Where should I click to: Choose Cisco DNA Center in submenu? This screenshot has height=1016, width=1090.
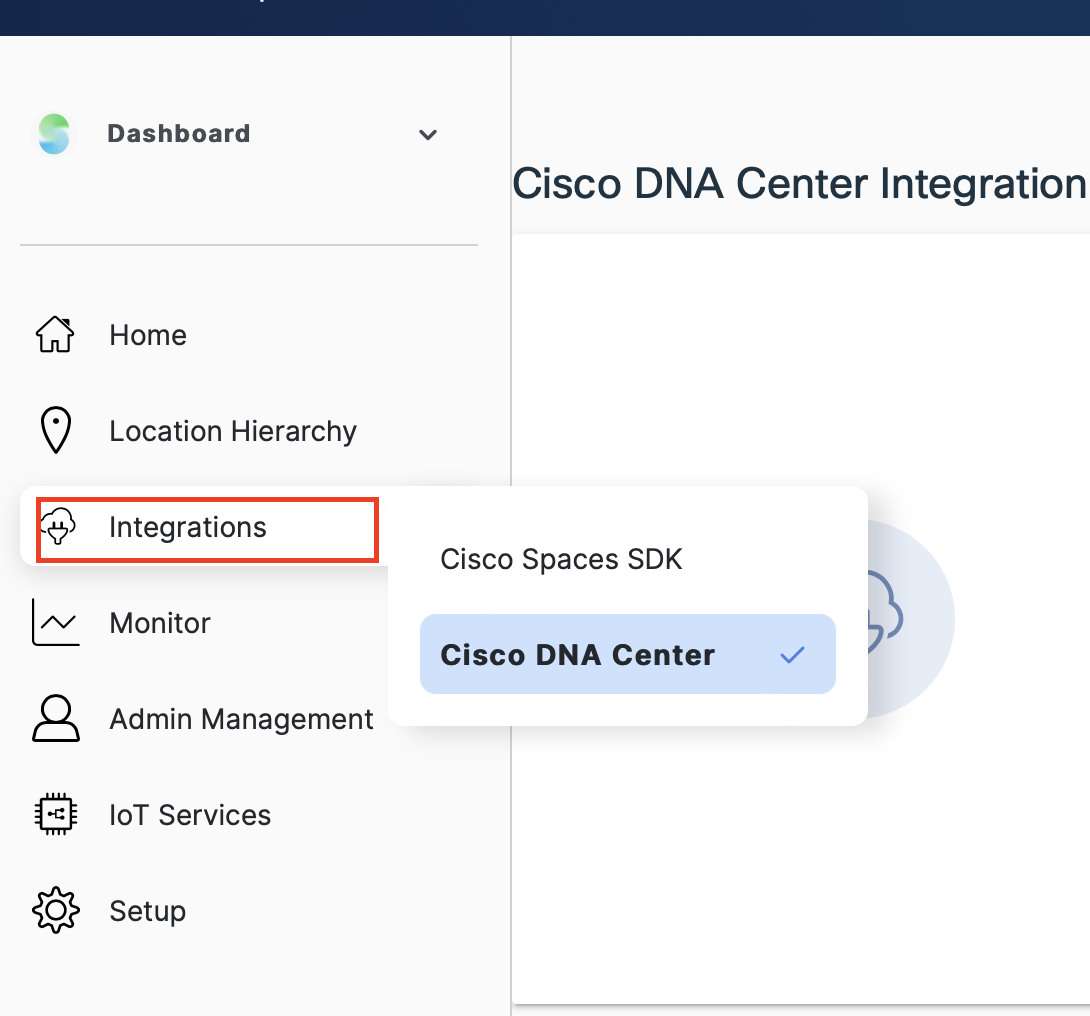(x=578, y=655)
